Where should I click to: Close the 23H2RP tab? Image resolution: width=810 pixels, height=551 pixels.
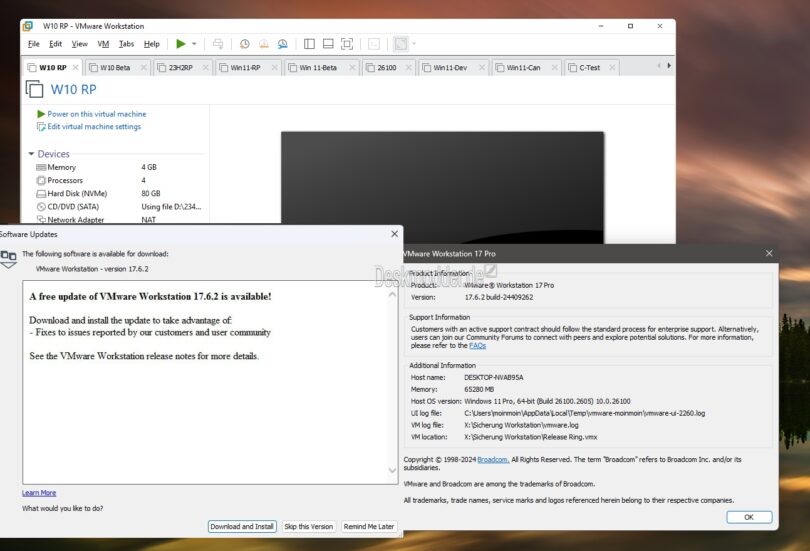205,68
